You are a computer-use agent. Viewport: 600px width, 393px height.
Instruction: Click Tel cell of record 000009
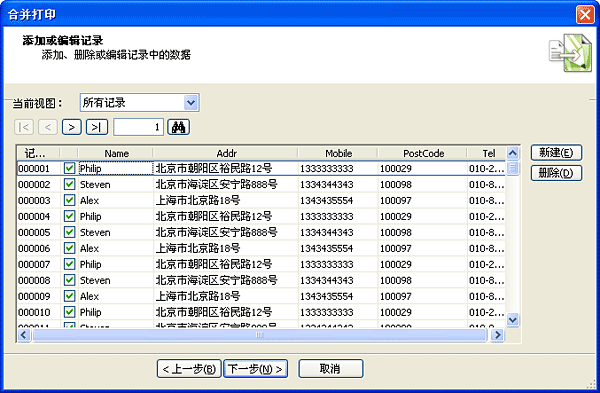pyautogui.click(x=486, y=296)
